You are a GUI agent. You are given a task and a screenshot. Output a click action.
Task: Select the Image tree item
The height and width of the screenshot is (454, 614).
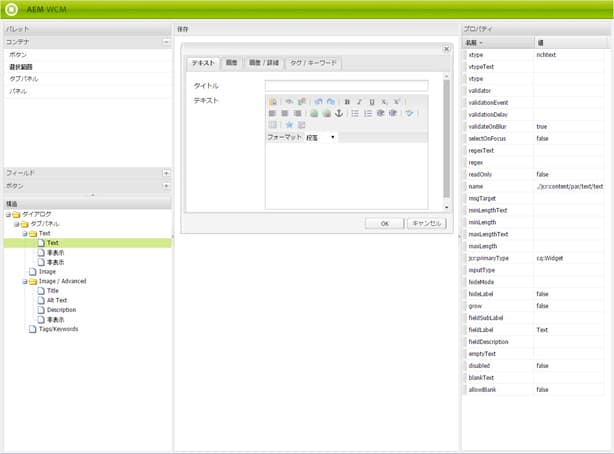[47, 272]
